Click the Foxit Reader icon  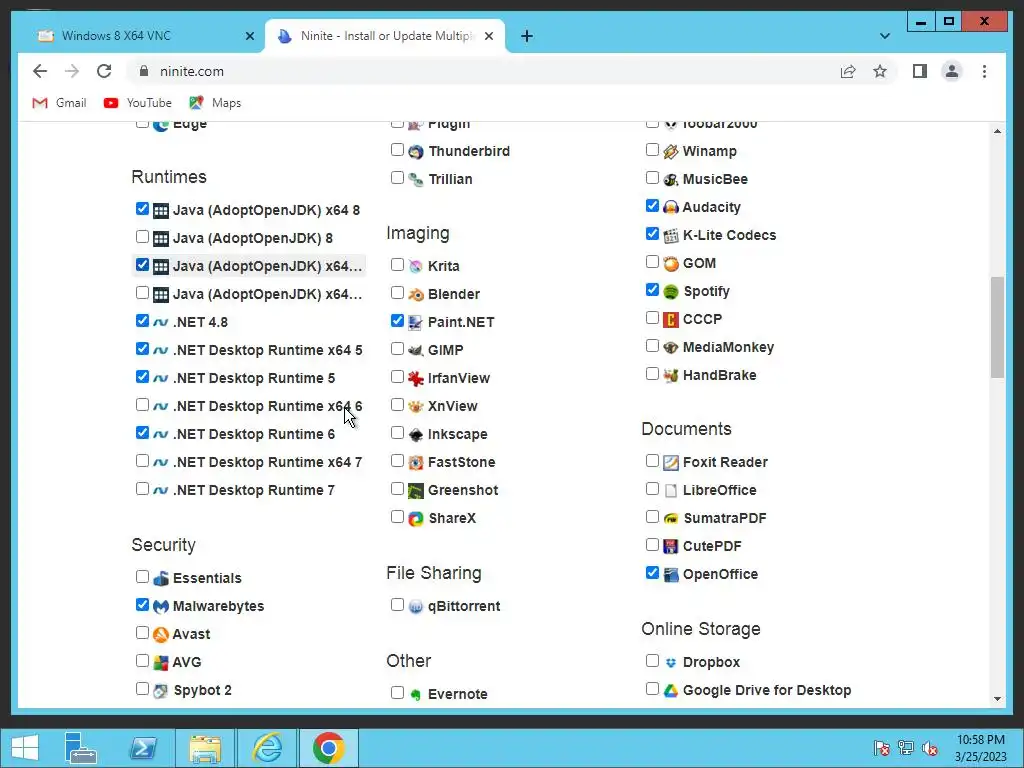coord(671,462)
